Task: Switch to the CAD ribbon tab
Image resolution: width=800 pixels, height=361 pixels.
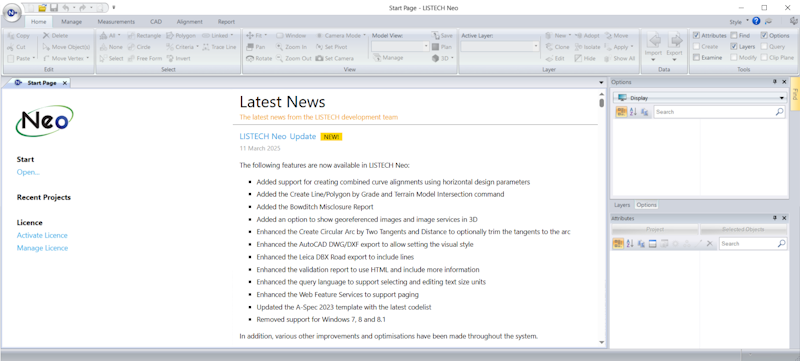Action: click(156, 22)
